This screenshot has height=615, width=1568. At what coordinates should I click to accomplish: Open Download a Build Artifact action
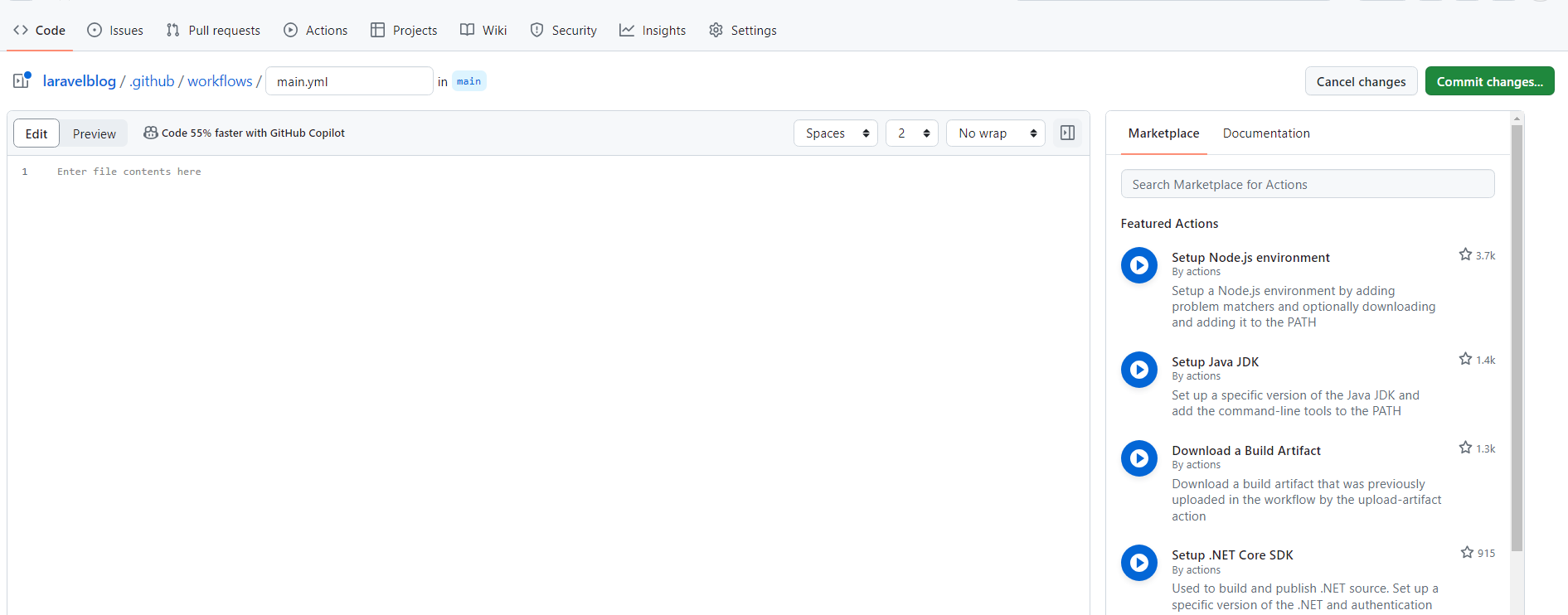(1246, 451)
